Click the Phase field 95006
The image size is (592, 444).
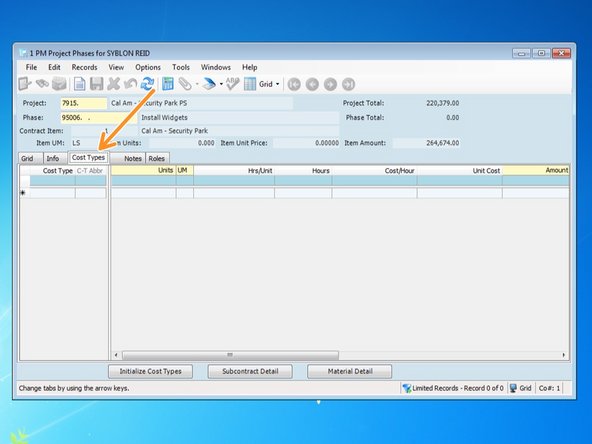pos(99,117)
